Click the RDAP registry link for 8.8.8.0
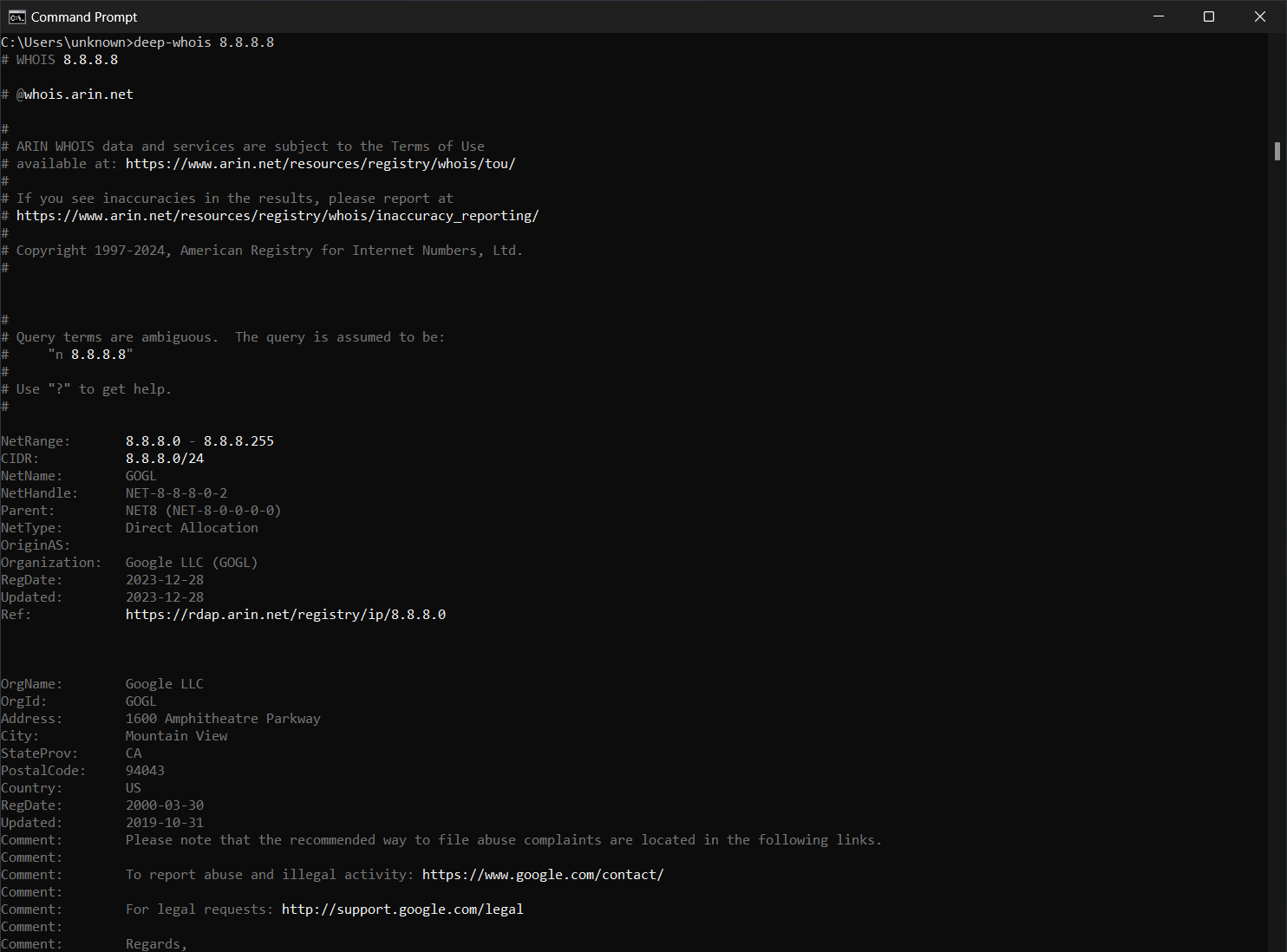Viewport: 1287px width, 952px height. point(286,614)
